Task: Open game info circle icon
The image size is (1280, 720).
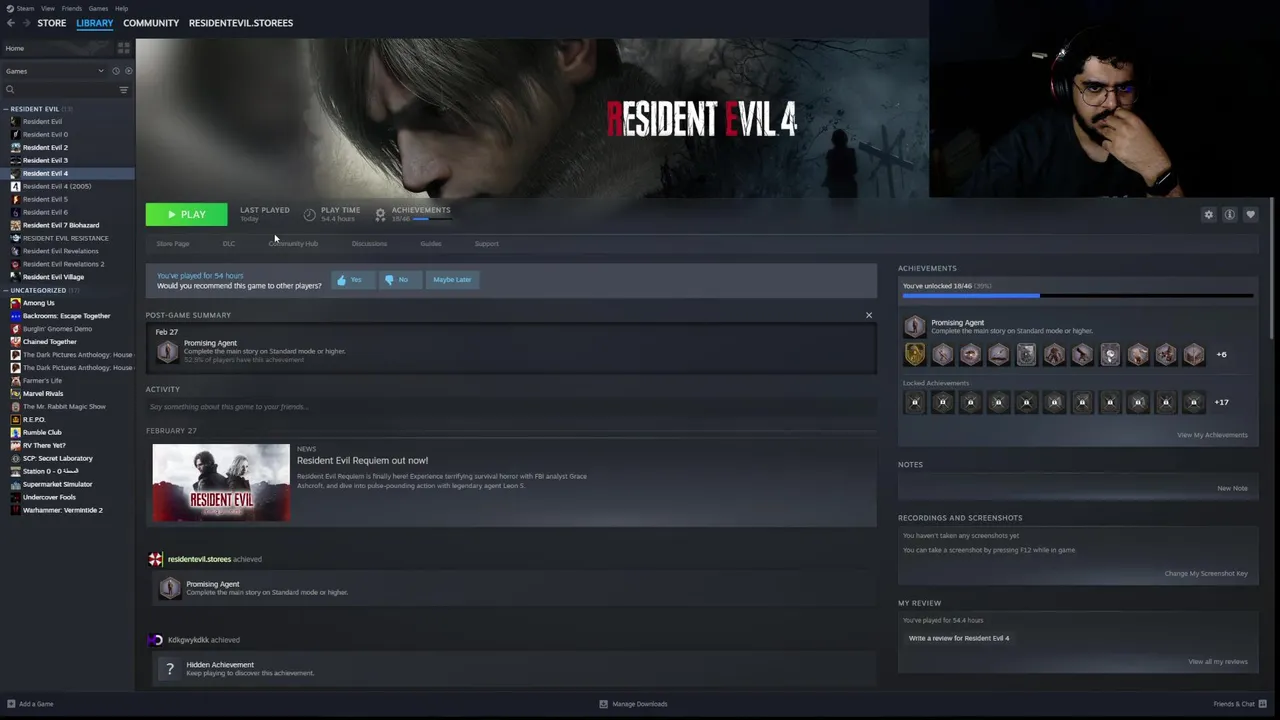Action: (x=1229, y=215)
